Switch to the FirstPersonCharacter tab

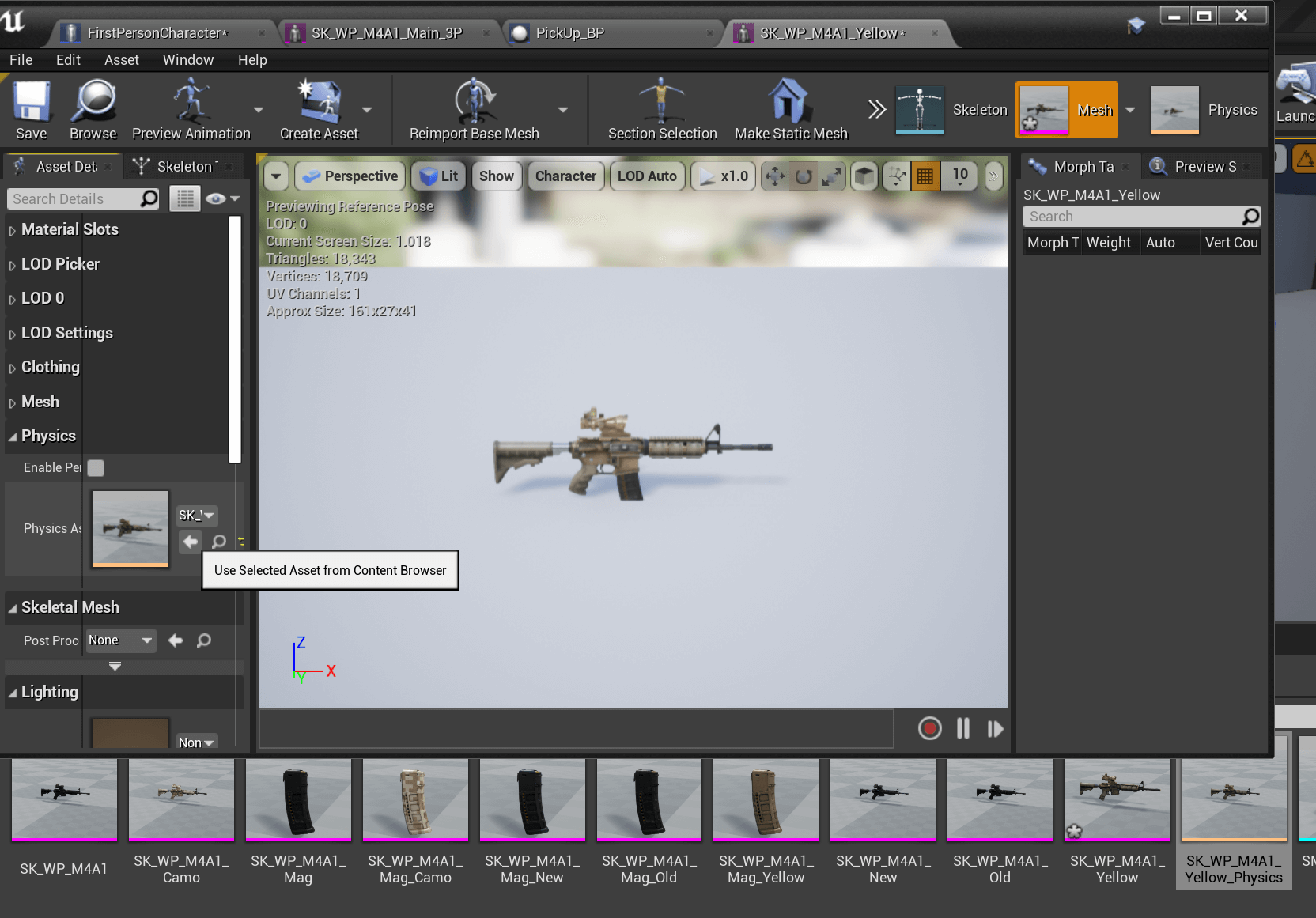click(158, 33)
